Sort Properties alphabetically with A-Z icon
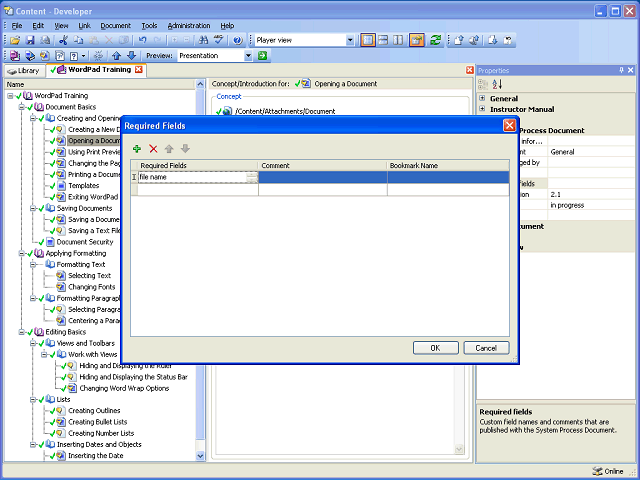 (x=497, y=84)
